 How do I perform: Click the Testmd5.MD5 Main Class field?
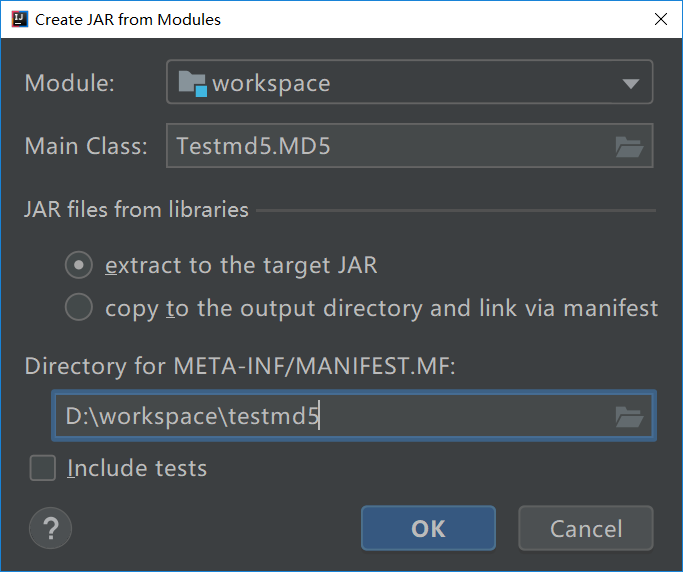[390, 146]
